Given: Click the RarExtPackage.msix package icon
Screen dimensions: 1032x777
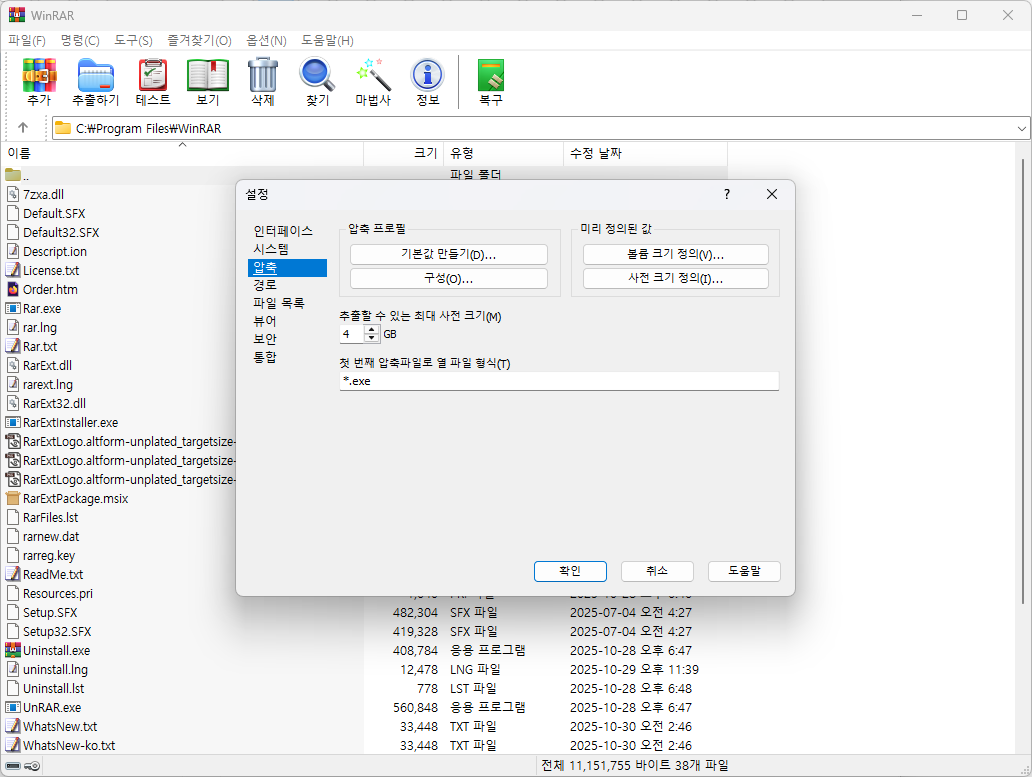Looking at the screenshot, I should click(13, 498).
